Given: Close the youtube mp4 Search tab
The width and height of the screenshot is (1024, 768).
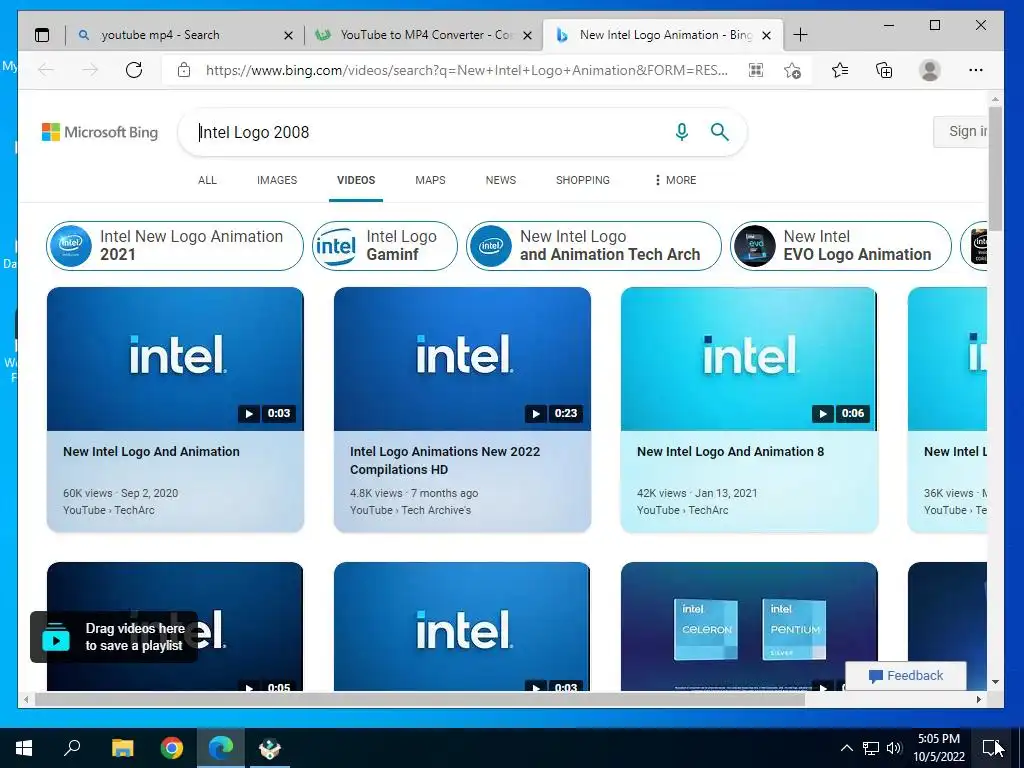Looking at the screenshot, I should pos(288,35).
